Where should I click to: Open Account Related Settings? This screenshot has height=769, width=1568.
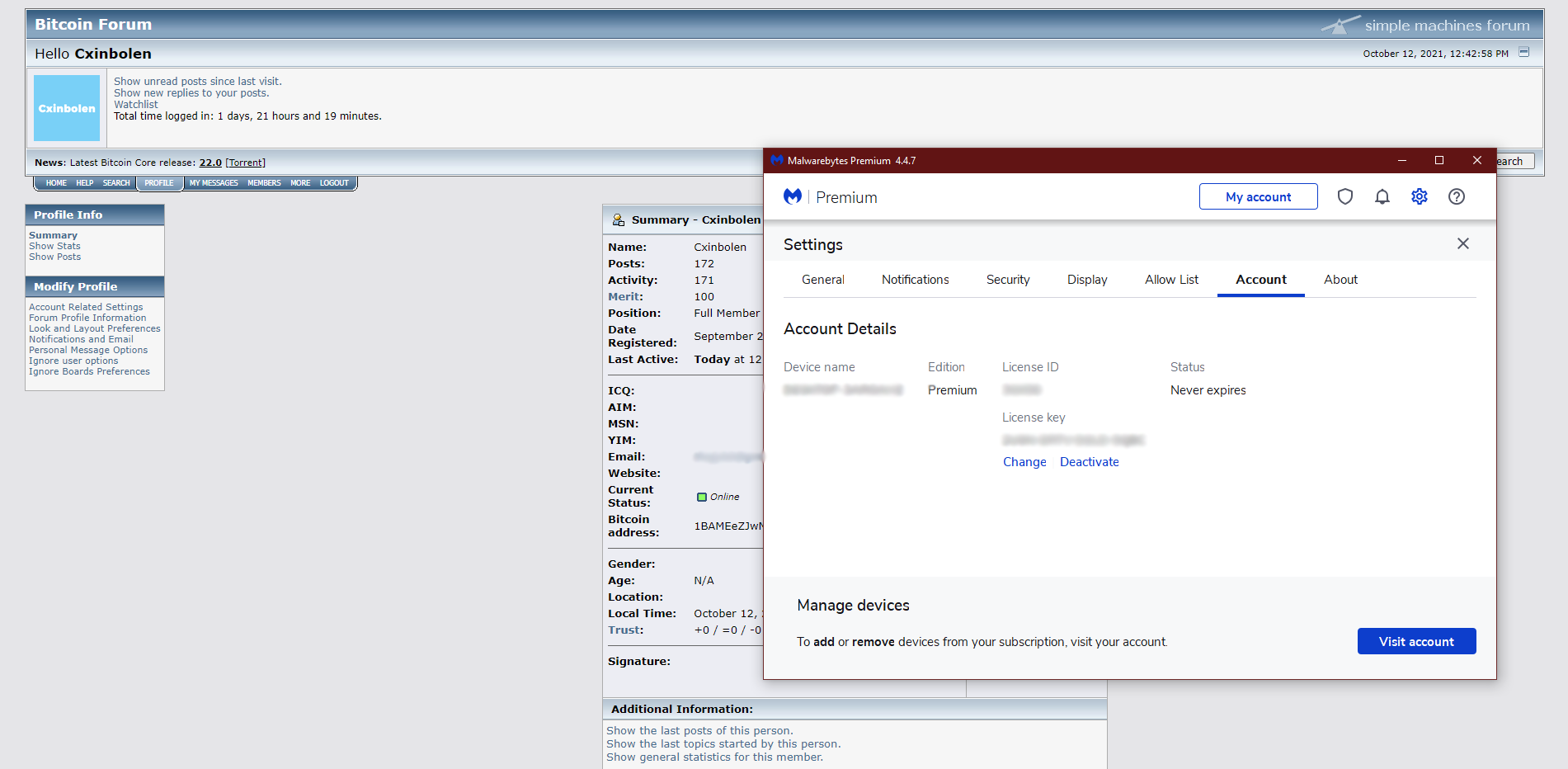tap(86, 307)
